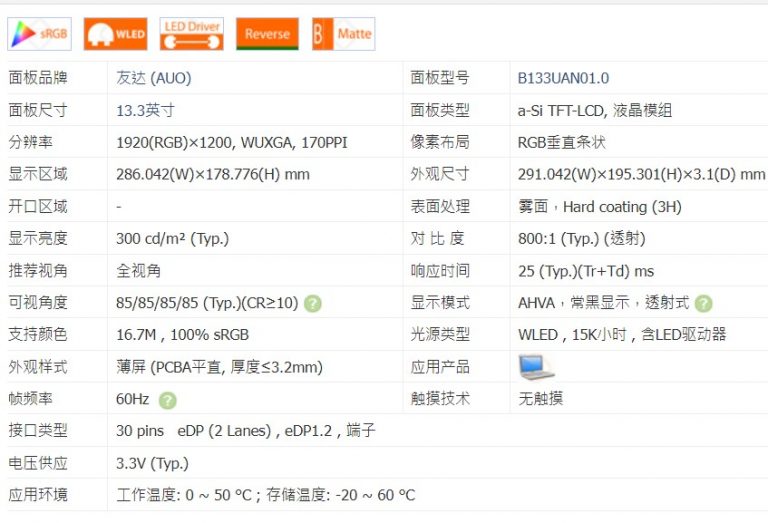The width and height of the screenshot is (768, 523).
Task: Select panel type a-Si TFT-LCD, 液晶模组
Action: point(595,110)
